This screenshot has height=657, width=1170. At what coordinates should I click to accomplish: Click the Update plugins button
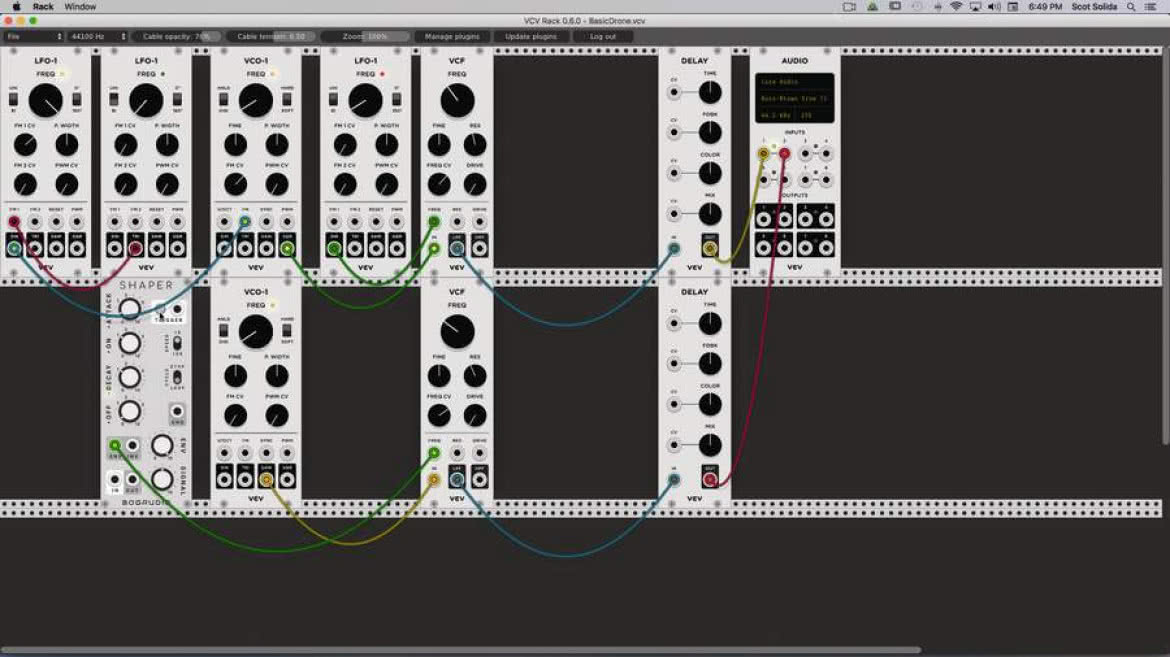pyautogui.click(x=531, y=36)
